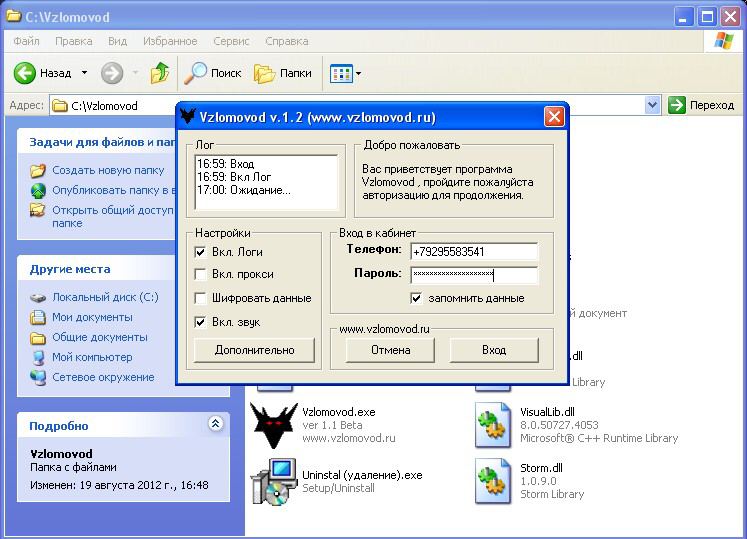Screen dimensions: 747x539
Task: Select the Storm.dll file icon
Action: click(493, 481)
